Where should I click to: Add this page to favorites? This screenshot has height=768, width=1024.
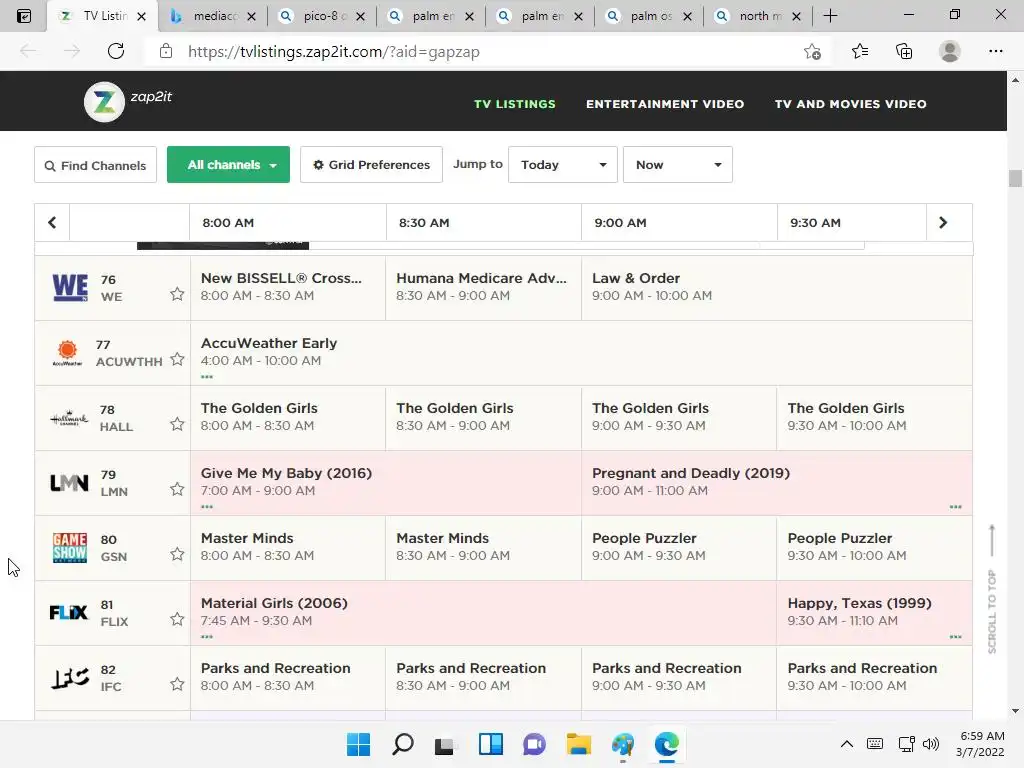pos(812,52)
